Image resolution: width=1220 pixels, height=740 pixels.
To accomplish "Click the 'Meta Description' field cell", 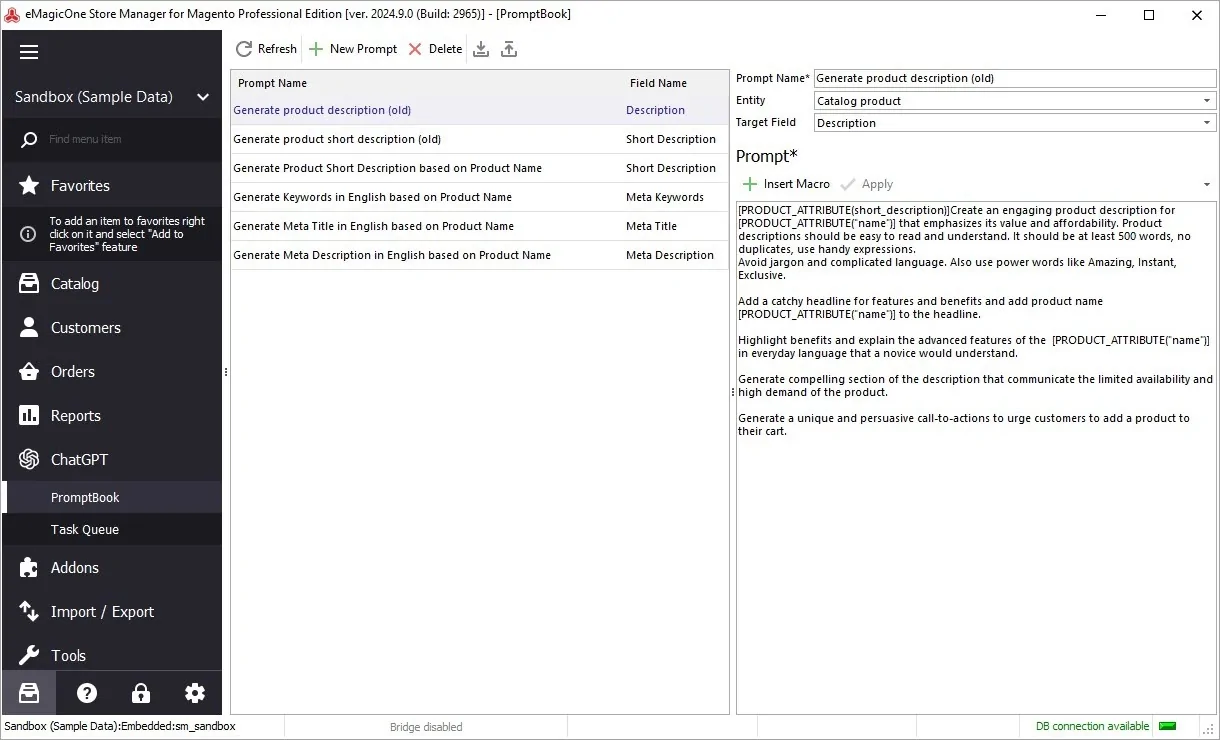I will pos(670,255).
